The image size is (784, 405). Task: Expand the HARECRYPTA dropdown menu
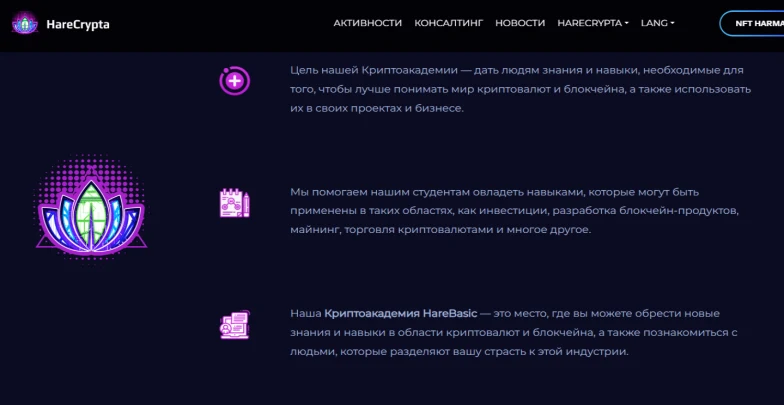pyautogui.click(x=593, y=23)
